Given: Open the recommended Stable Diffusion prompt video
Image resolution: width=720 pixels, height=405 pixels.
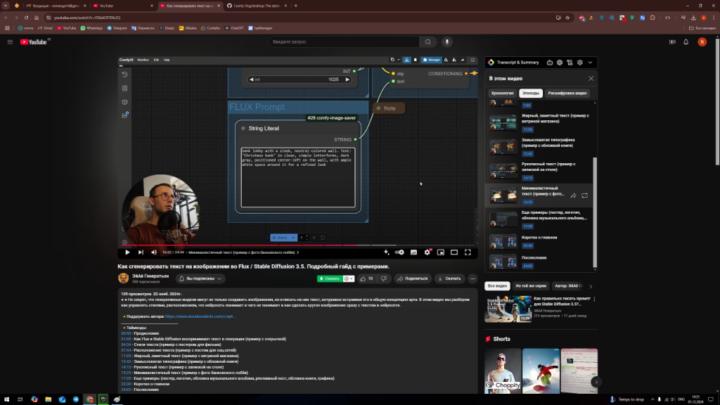Looking at the screenshot, I should [540, 309].
